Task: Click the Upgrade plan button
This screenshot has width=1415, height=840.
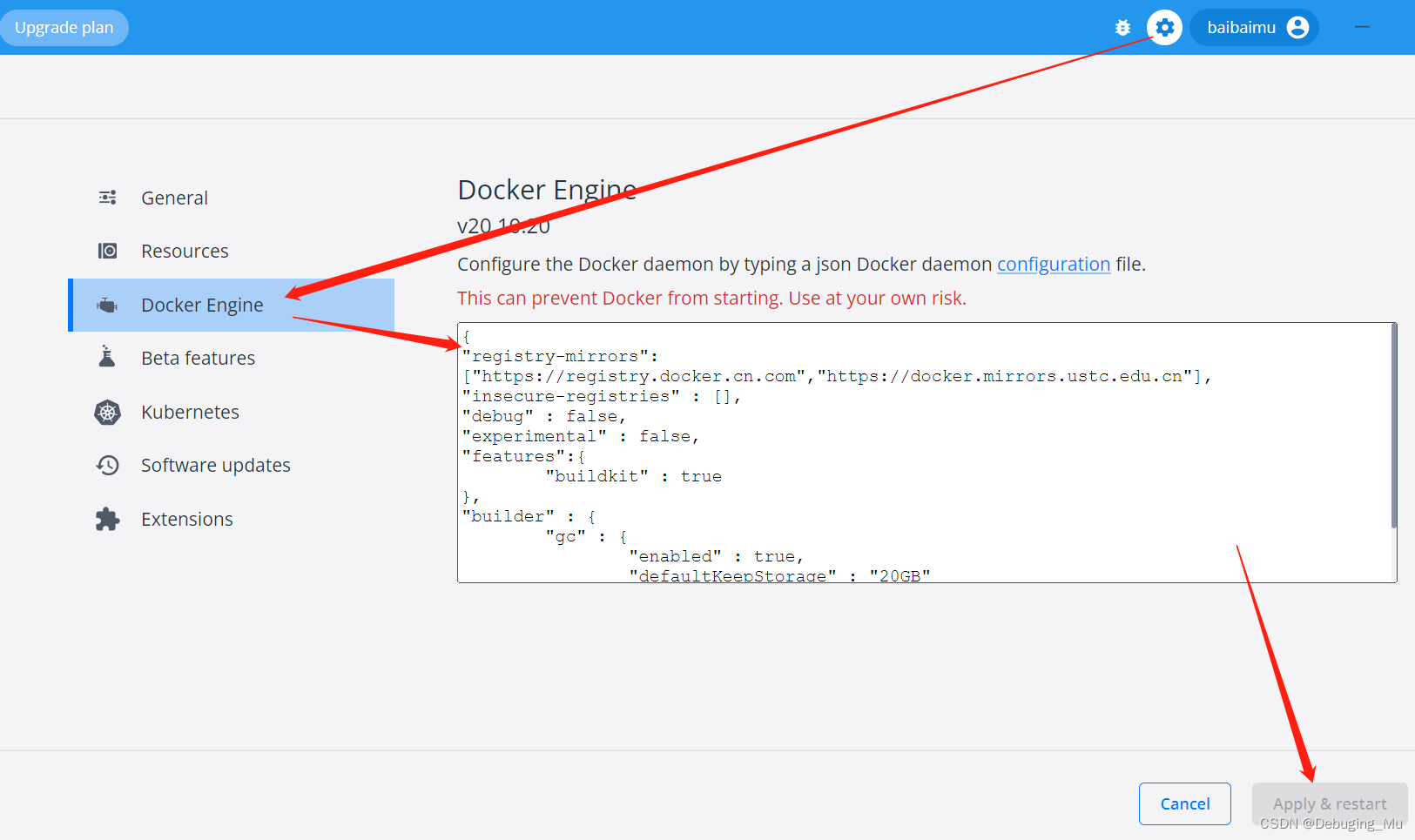Action: click(x=64, y=28)
